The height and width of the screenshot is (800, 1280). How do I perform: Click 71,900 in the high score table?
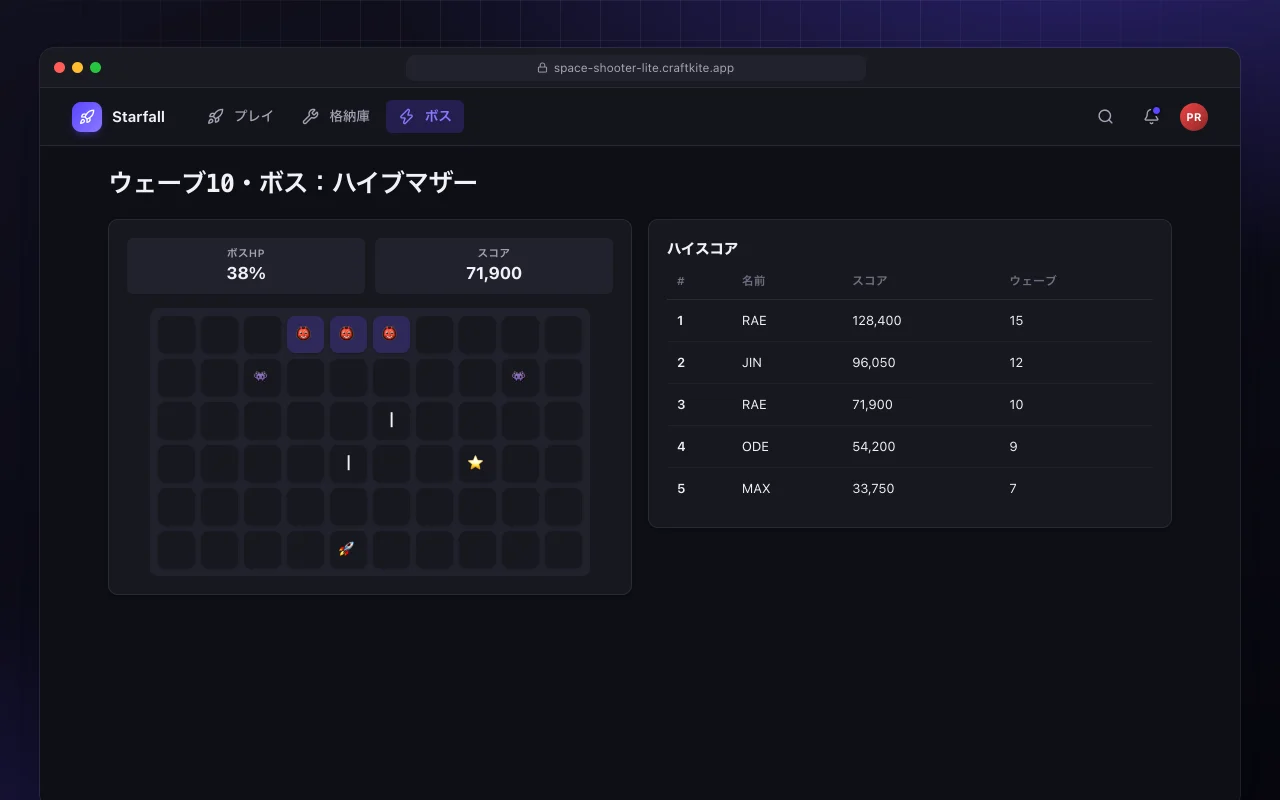click(873, 405)
